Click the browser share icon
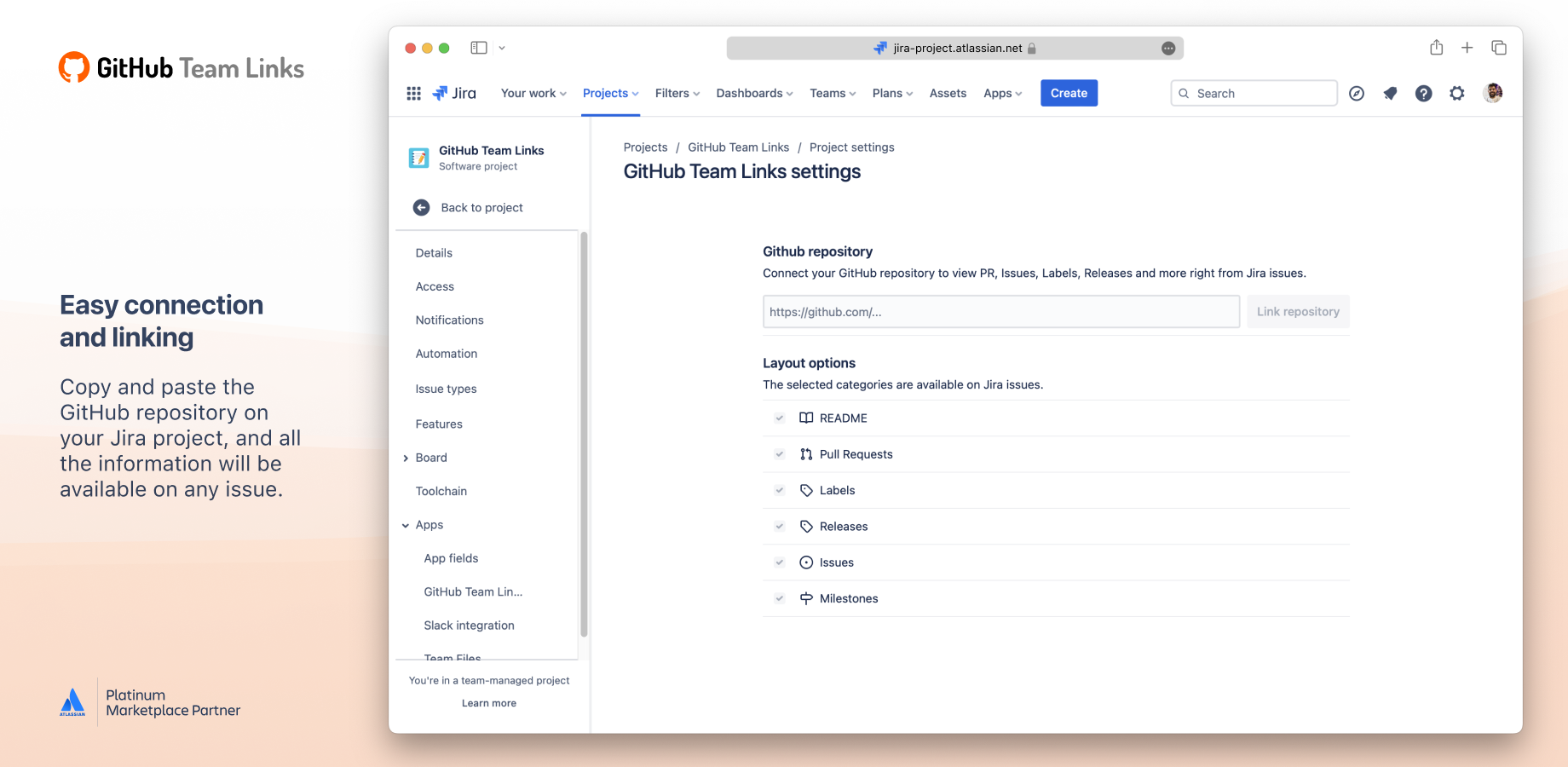The width and height of the screenshot is (1568, 767). 1437,48
